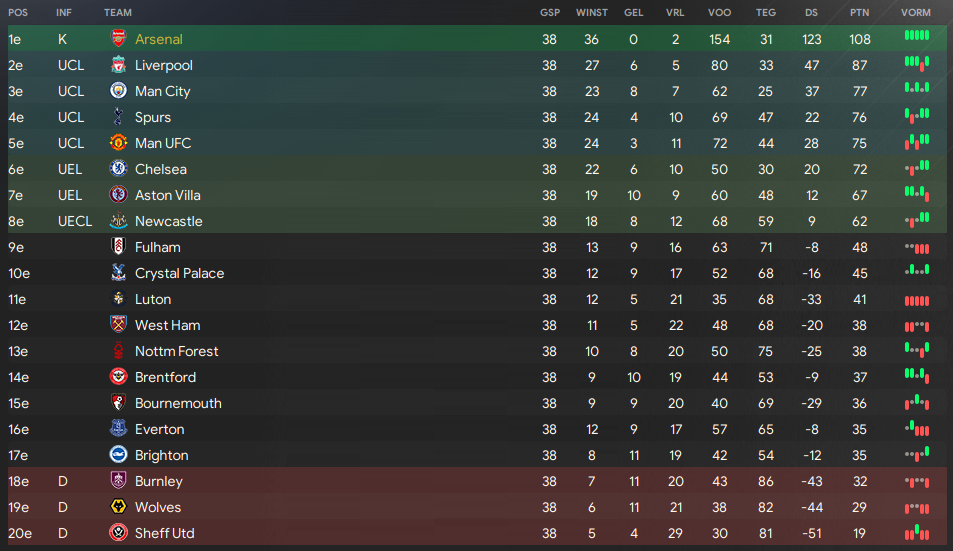Sort table by PTN column header

click(x=859, y=12)
